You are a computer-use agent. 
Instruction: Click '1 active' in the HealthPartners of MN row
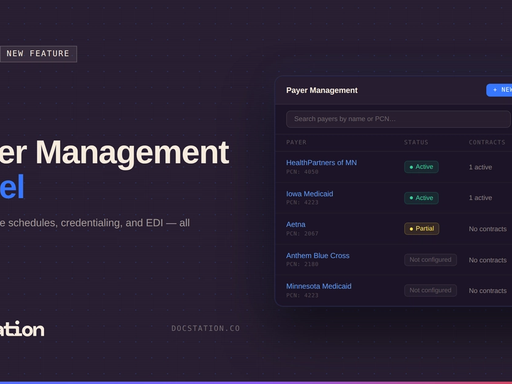tap(480, 167)
